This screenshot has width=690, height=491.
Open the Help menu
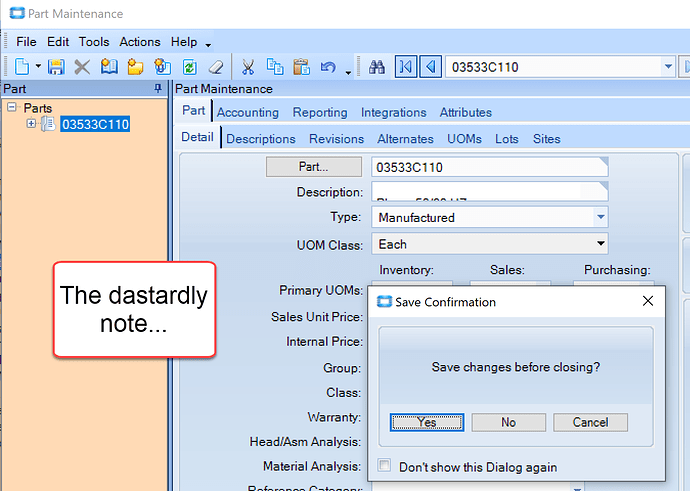tap(184, 42)
